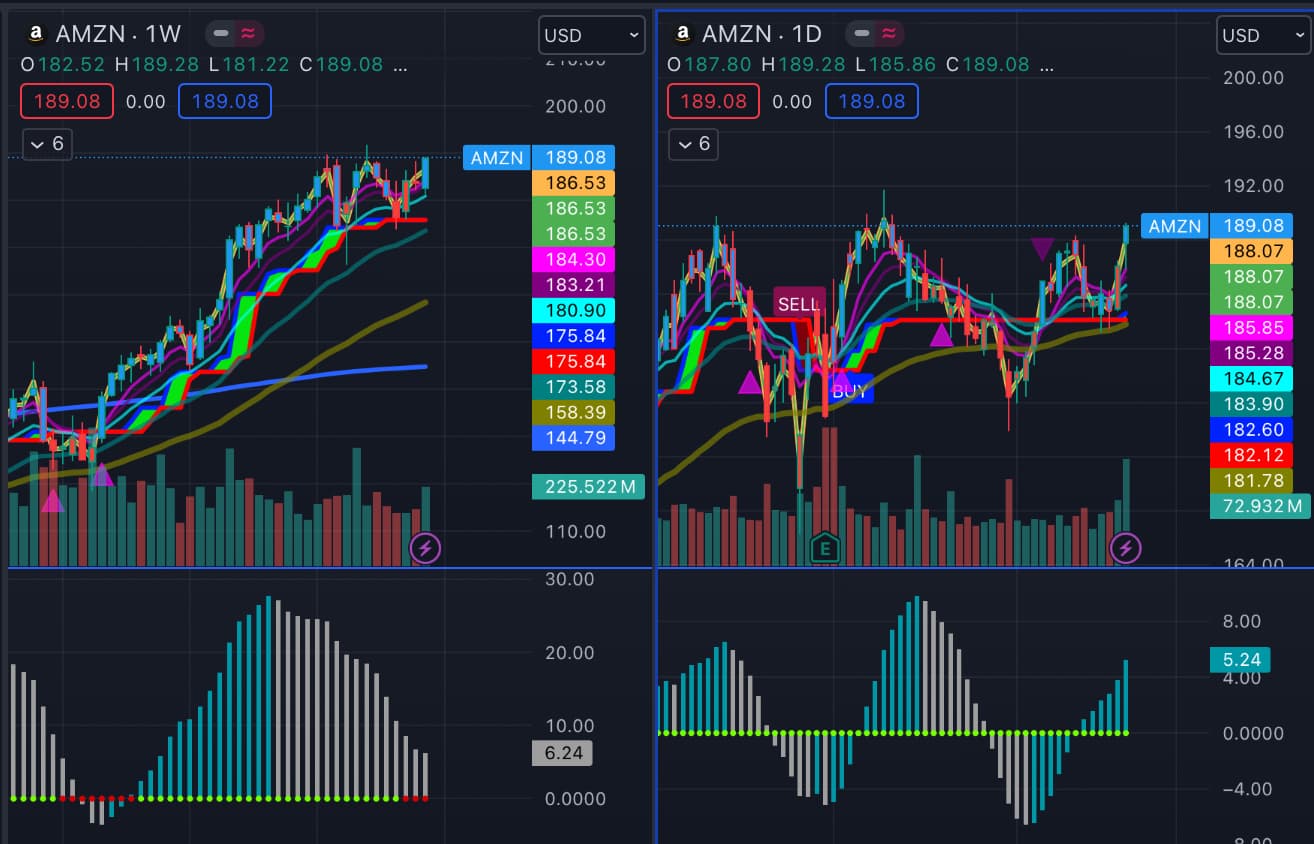Click the teal 5.24 histogram value label
Screen dimensions: 1314x844
(x=1240, y=660)
